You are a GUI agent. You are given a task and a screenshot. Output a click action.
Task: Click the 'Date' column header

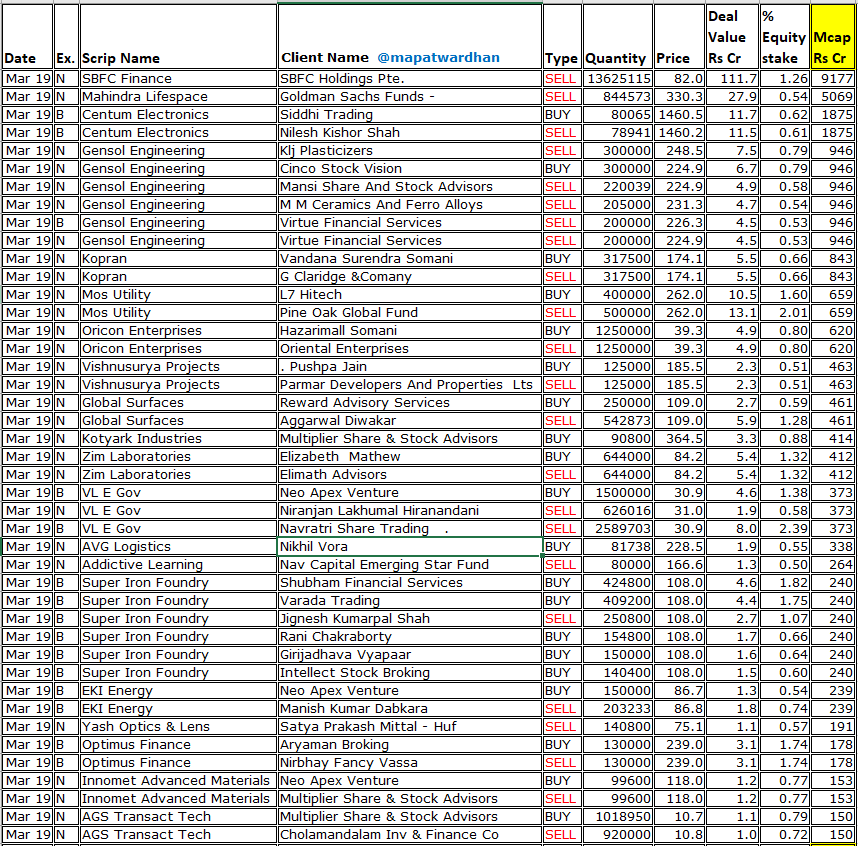pos(28,37)
